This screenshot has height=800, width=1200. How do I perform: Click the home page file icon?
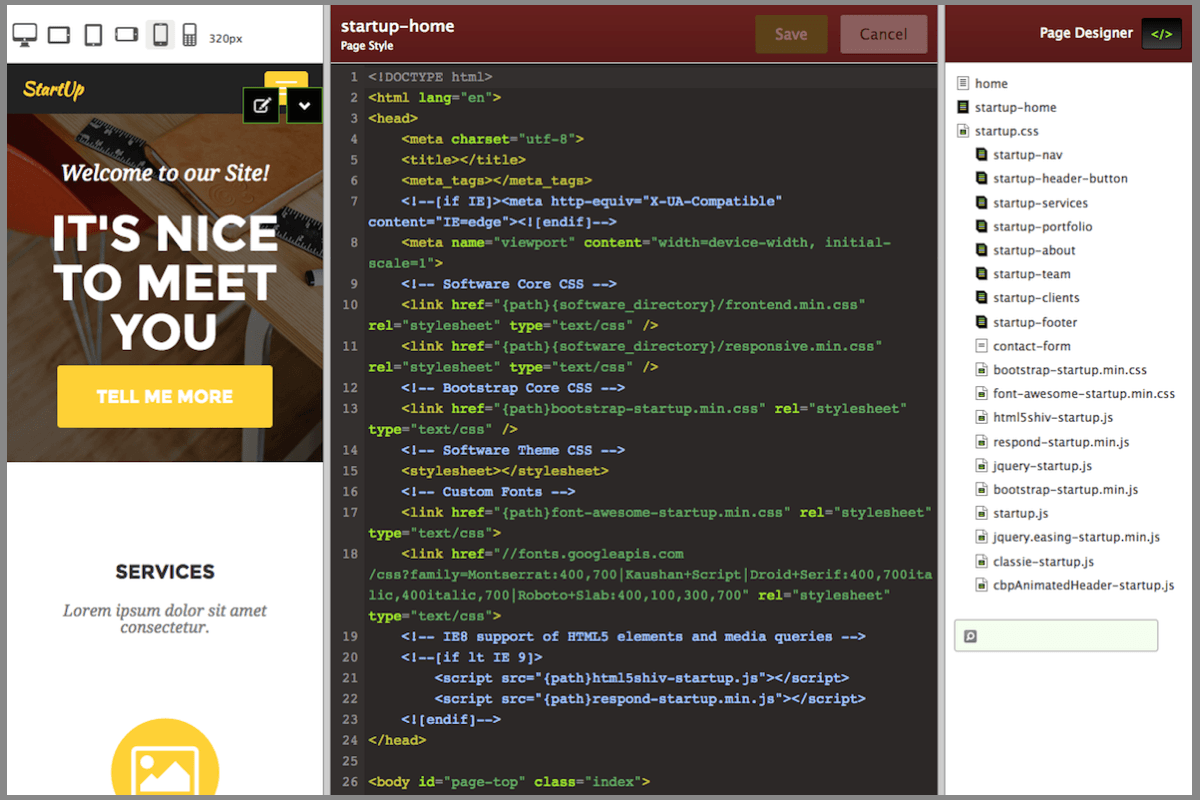[x=963, y=84]
